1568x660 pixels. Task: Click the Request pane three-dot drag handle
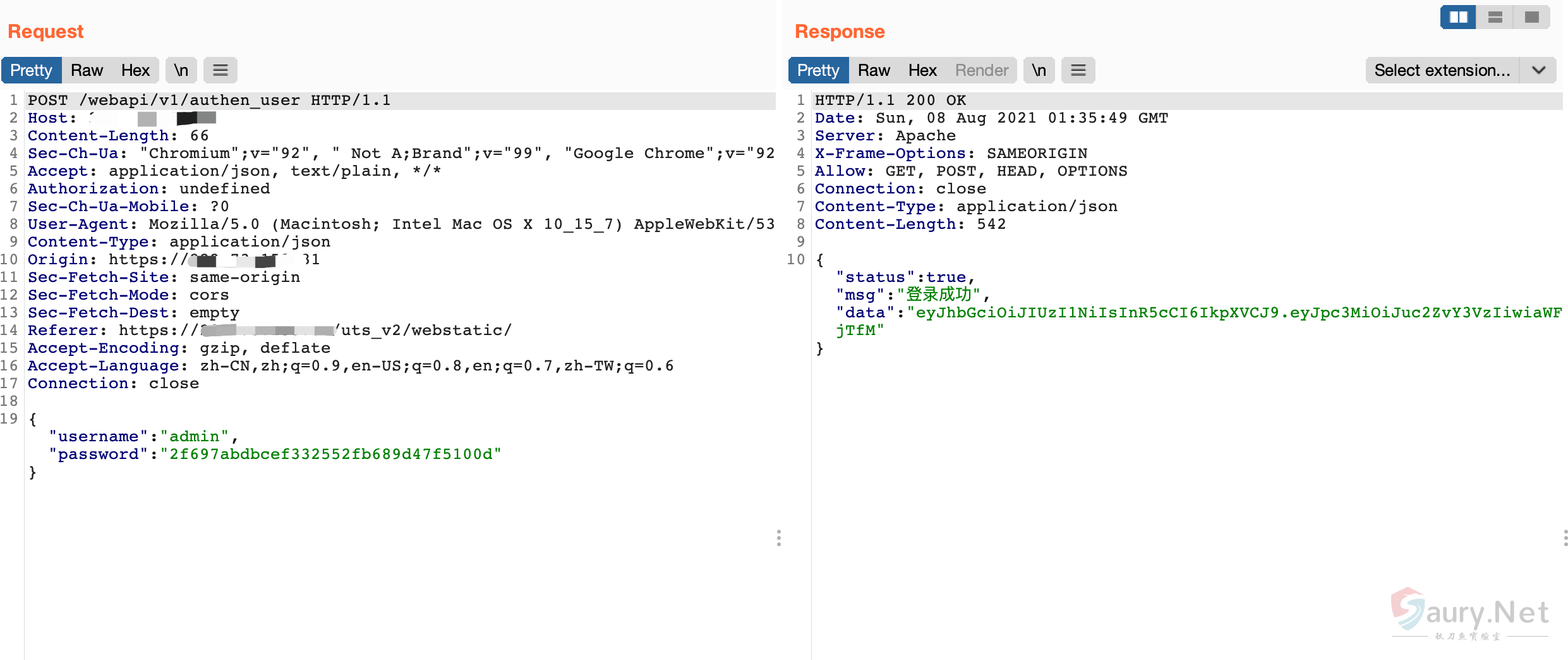coord(778,538)
